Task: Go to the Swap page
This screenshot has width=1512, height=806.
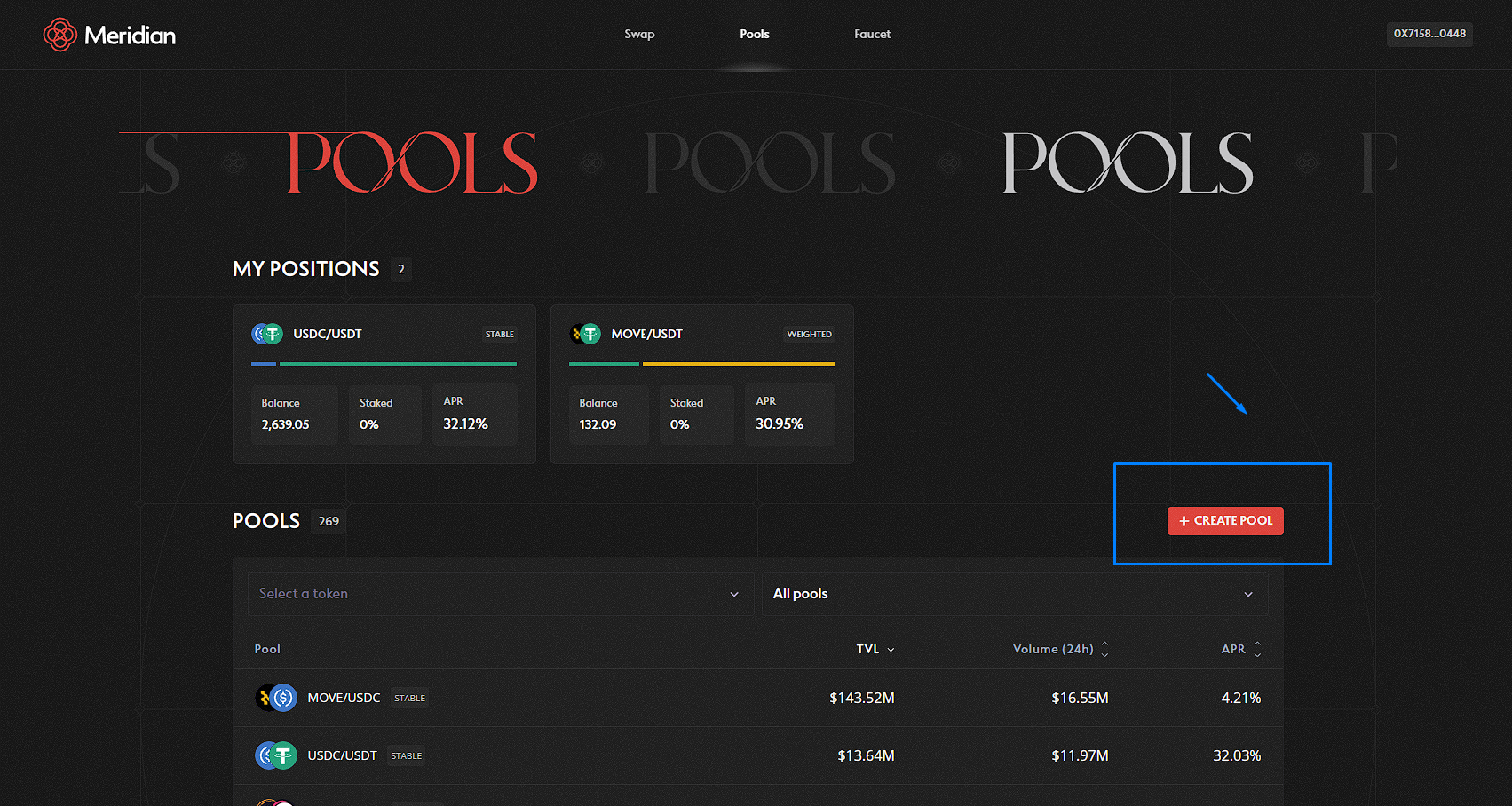Action: click(639, 34)
